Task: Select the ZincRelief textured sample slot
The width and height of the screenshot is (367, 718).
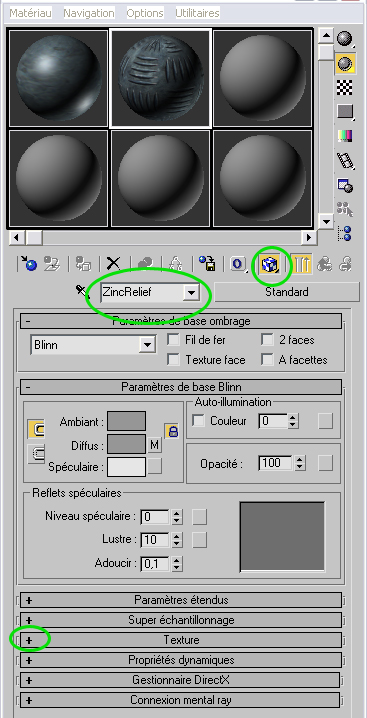Action: tap(160, 78)
